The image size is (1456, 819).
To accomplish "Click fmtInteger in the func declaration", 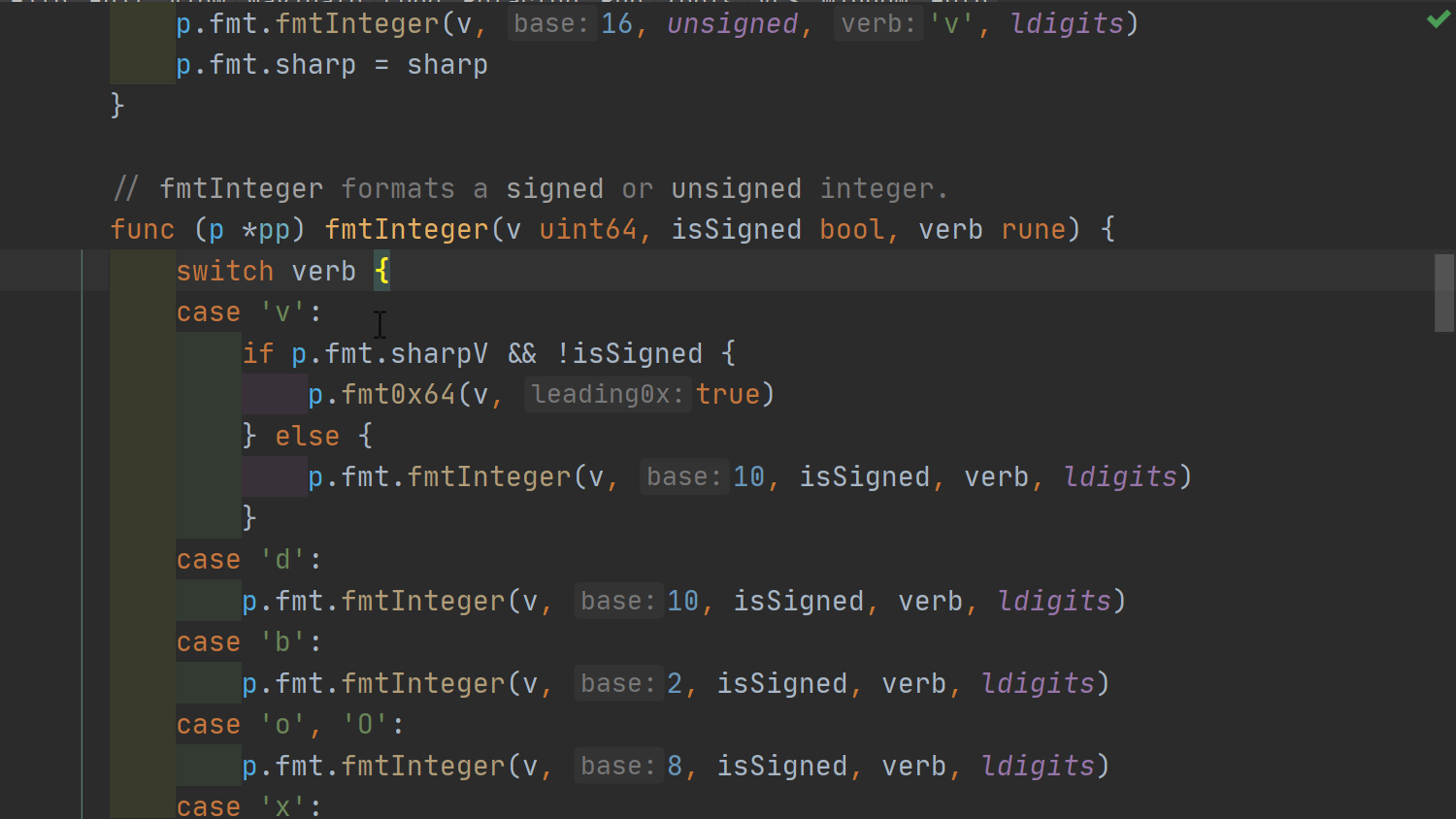I will 407,230.
